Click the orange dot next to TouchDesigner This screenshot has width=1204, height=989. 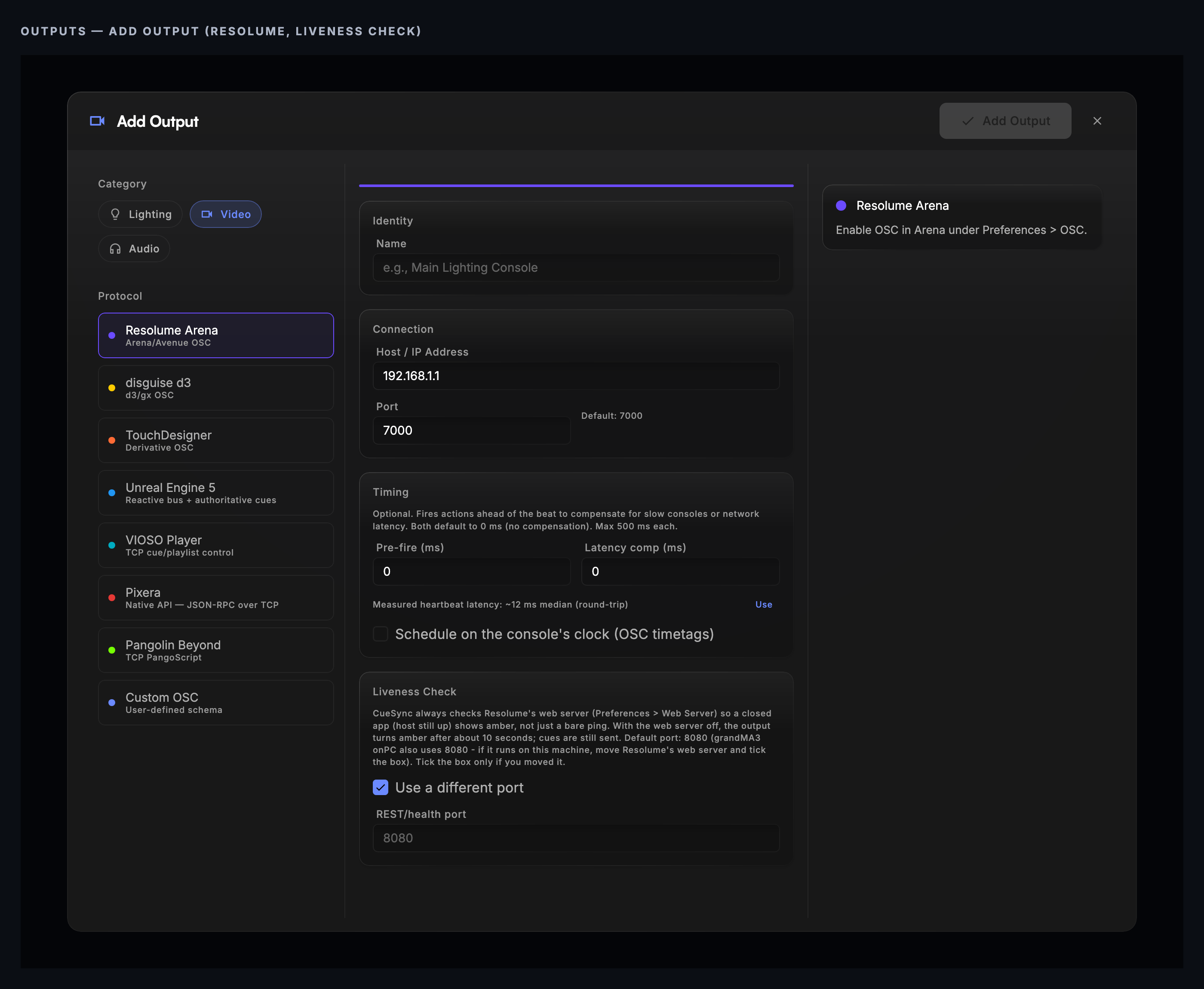(x=112, y=440)
